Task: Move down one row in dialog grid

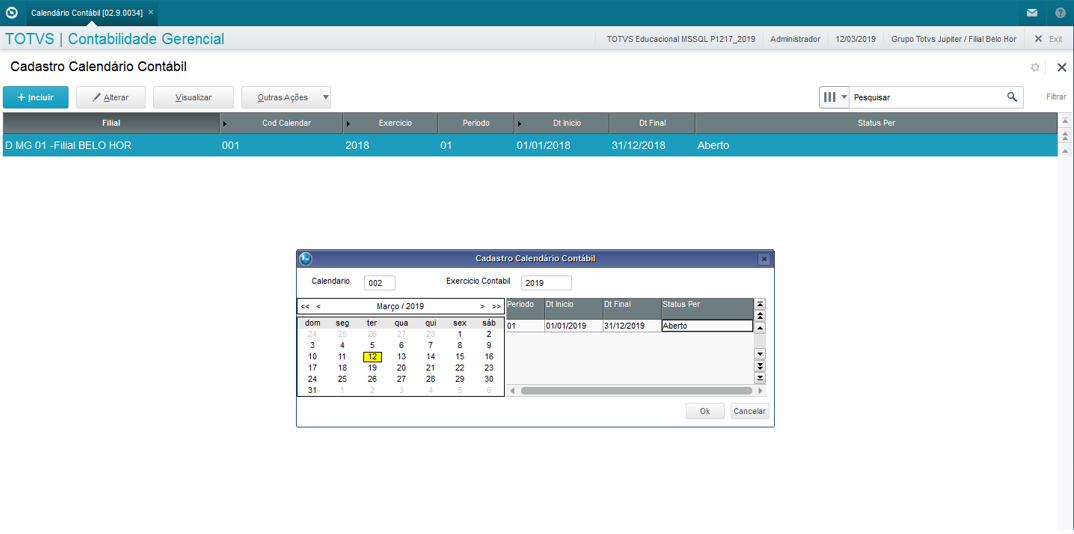Action: pos(760,354)
